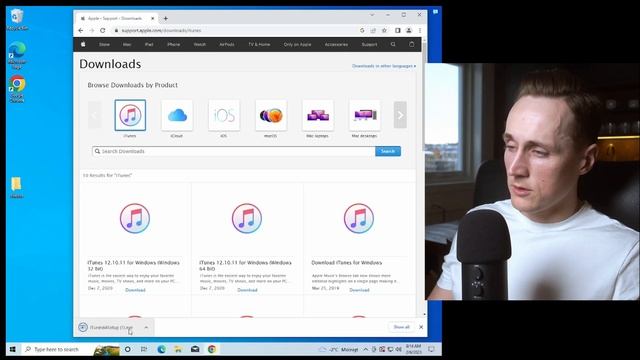Switch to Chrome on the taskbar

pos(212,349)
